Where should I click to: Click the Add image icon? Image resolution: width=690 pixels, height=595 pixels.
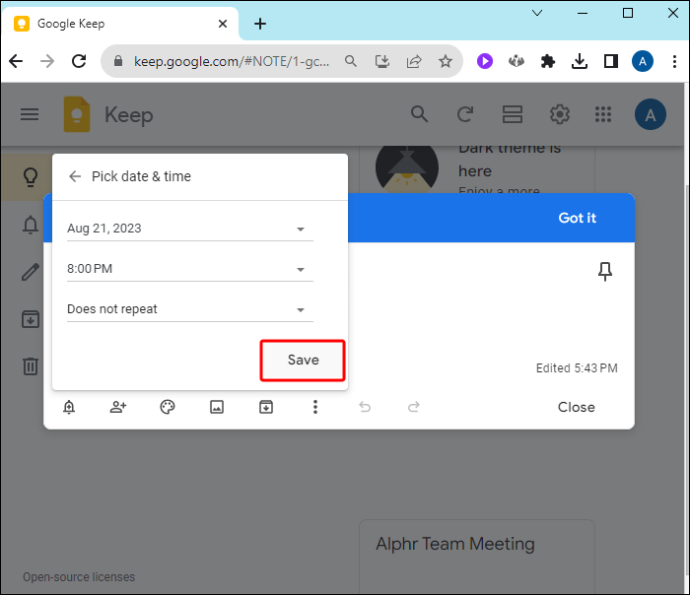click(x=217, y=407)
